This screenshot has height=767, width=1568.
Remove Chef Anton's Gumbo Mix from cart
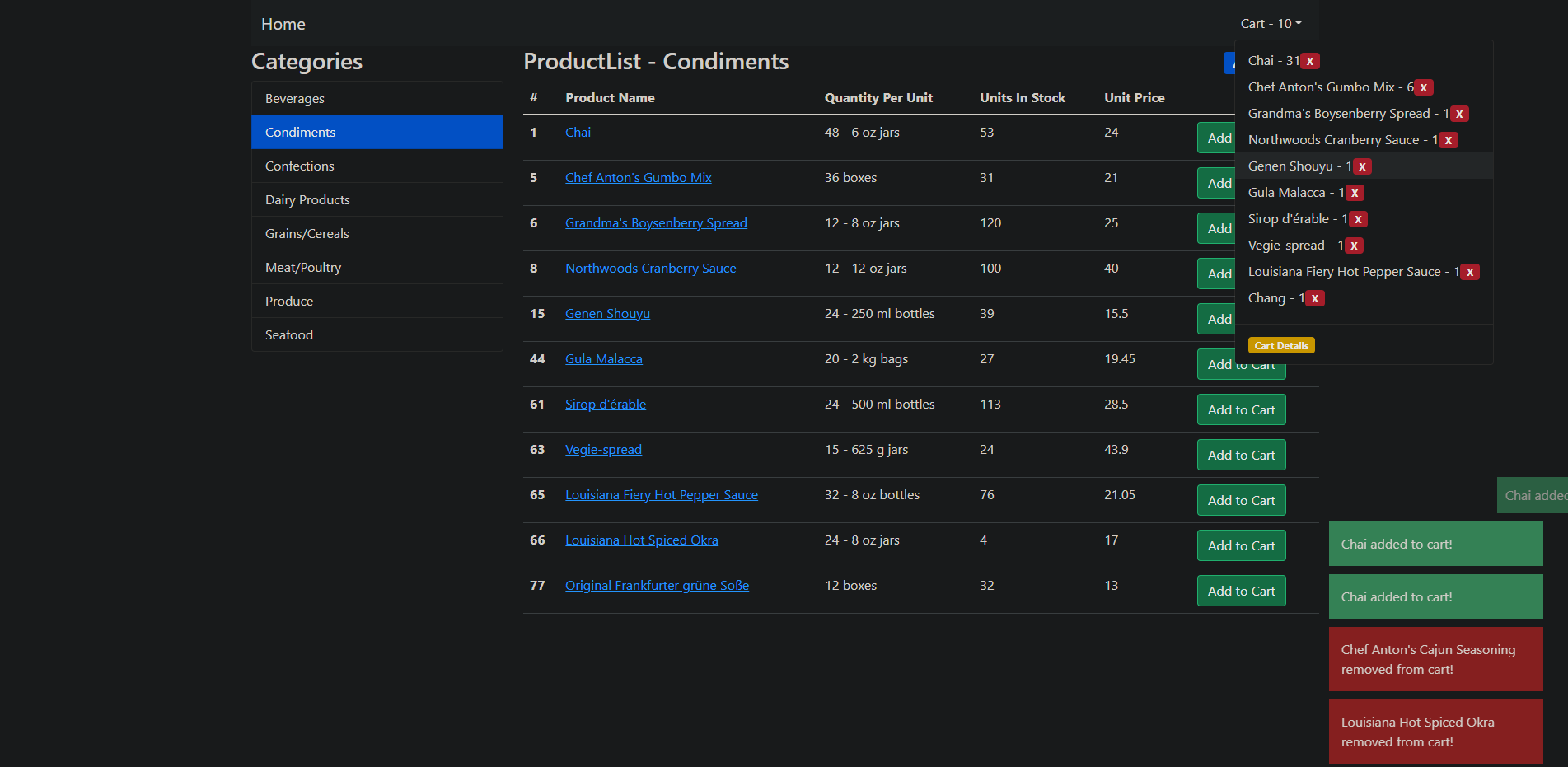(x=1423, y=87)
